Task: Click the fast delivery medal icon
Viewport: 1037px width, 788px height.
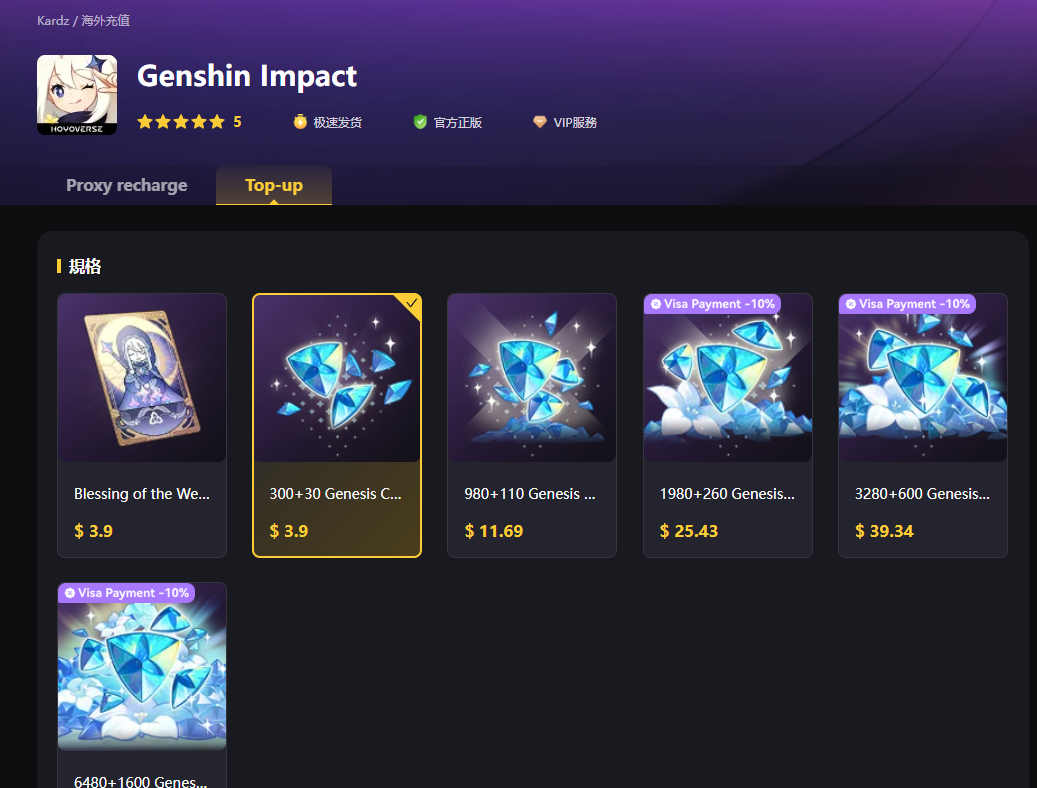Action: coord(300,122)
